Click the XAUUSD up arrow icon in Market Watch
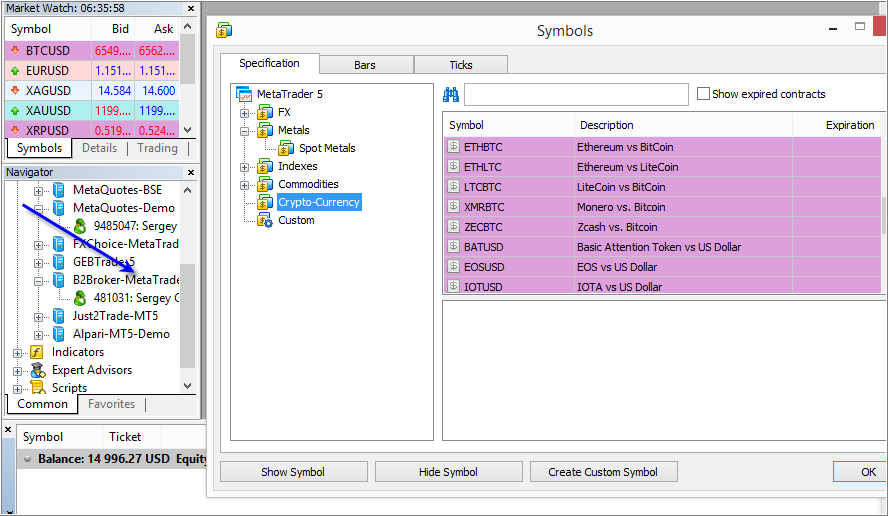888x516 pixels. tap(15, 110)
